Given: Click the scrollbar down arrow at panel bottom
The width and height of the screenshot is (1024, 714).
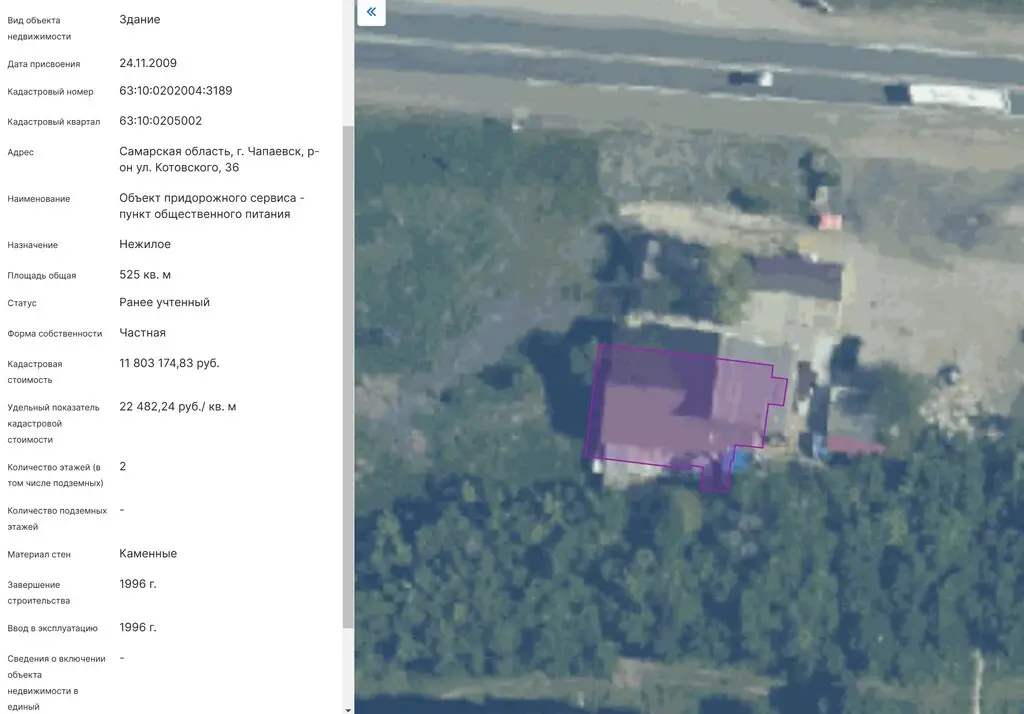Looking at the screenshot, I should click(x=347, y=709).
